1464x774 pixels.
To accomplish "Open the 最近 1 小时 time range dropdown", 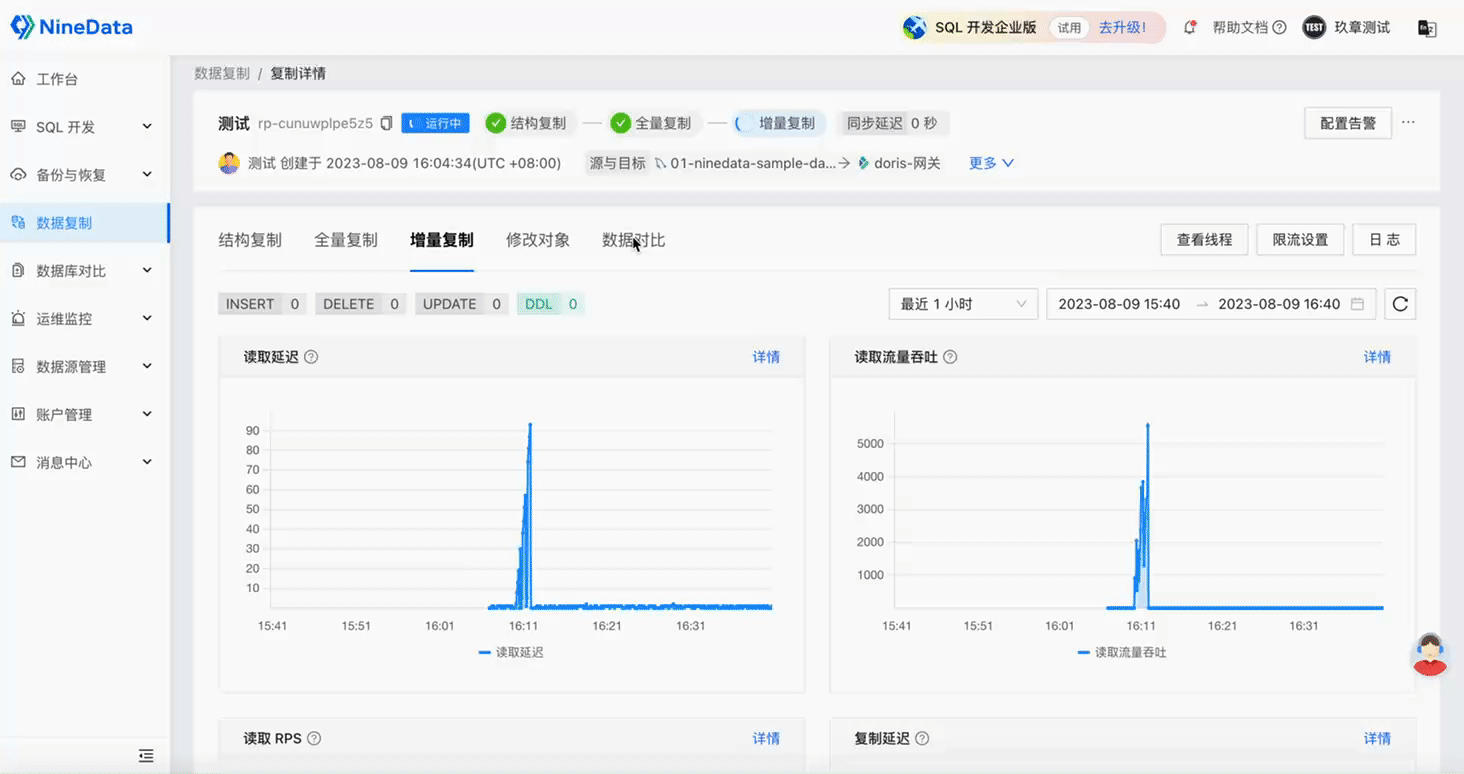I will click(x=962, y=303).
